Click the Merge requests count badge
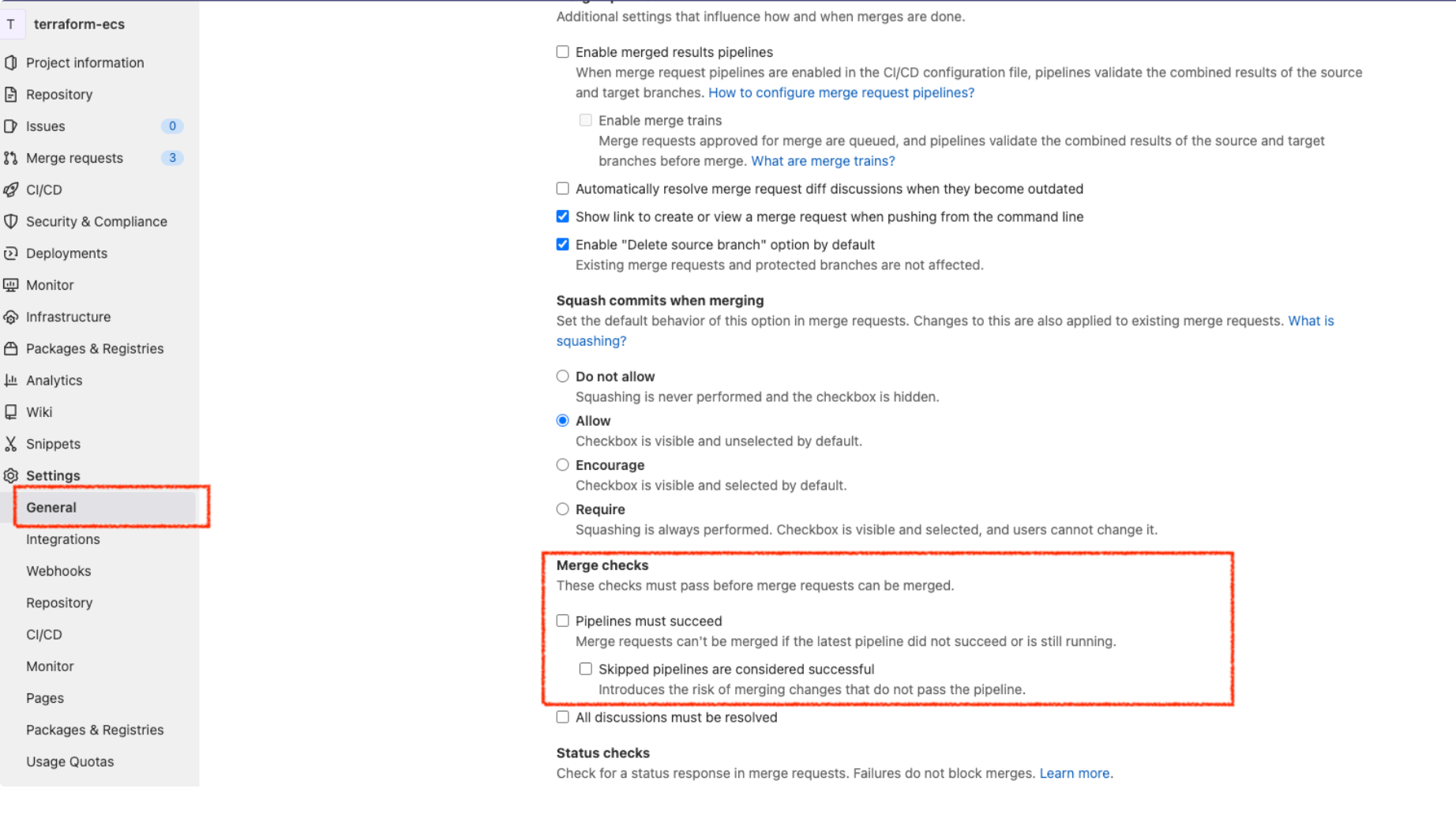Viewport: 1456px width, 826px height. pyautogui.click(x=172, y=158)
